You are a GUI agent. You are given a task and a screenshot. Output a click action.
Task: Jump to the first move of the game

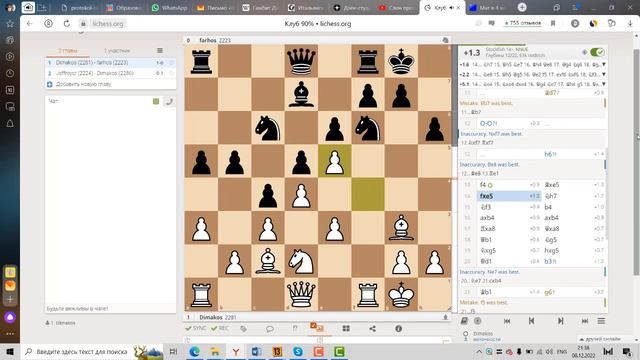(x=507, y=321)
